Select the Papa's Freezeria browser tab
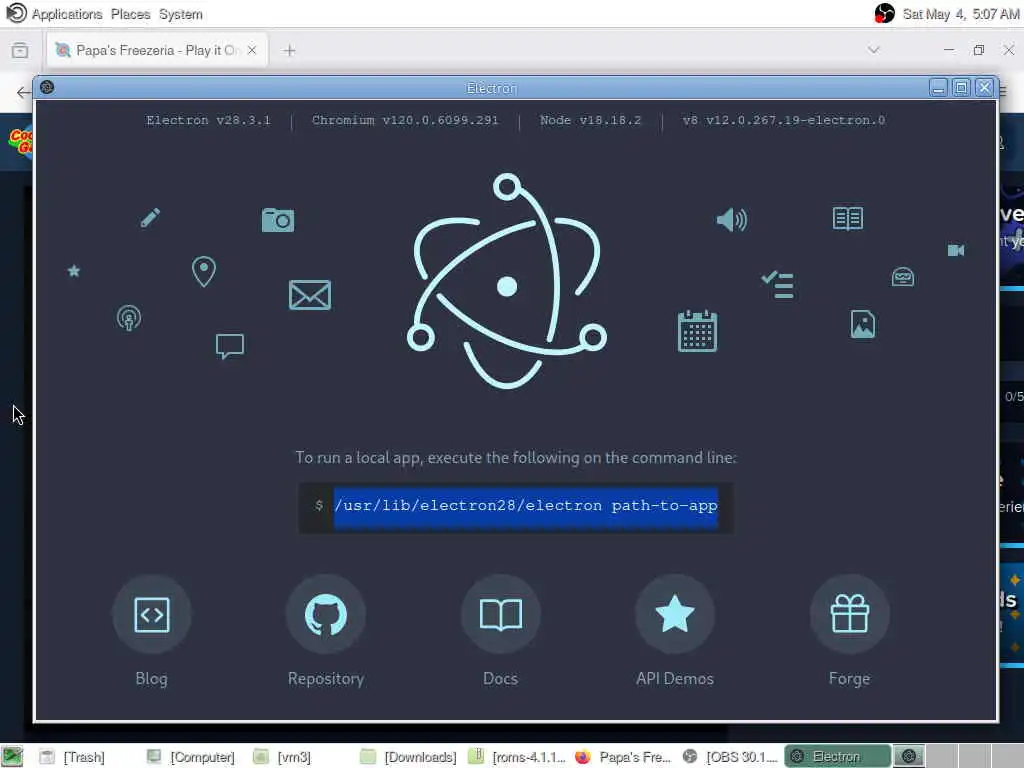1024x768 pixels. (157, 50)
